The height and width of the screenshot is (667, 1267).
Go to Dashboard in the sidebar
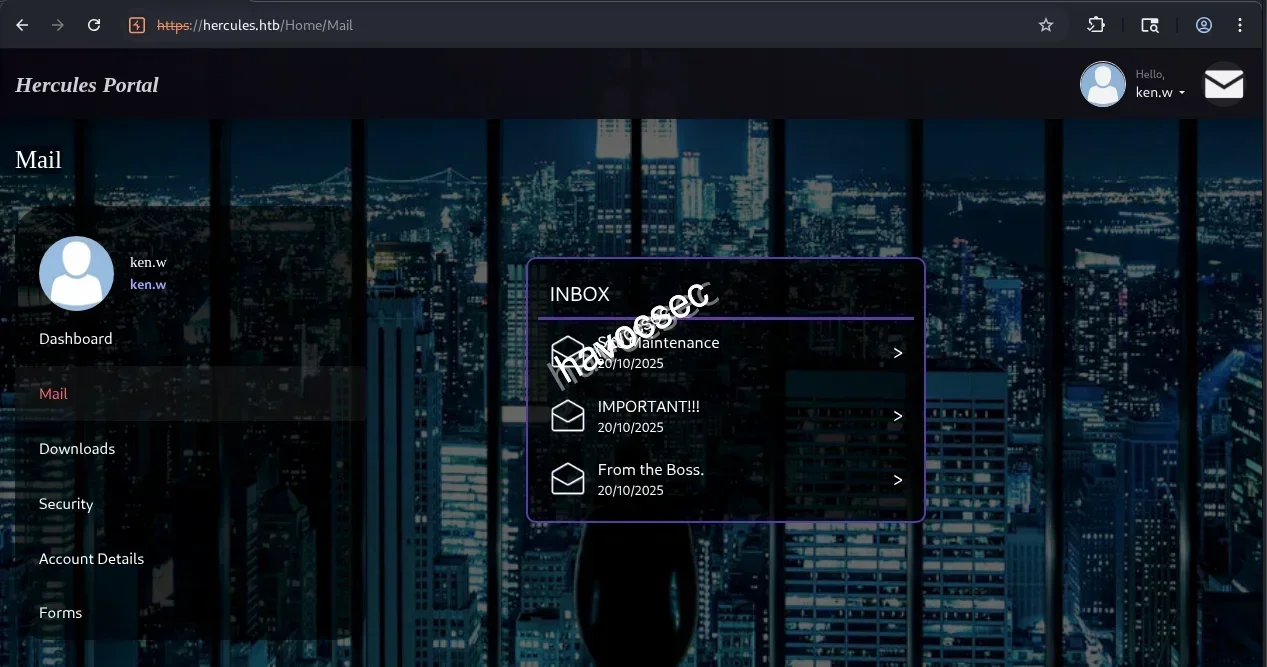76,339
